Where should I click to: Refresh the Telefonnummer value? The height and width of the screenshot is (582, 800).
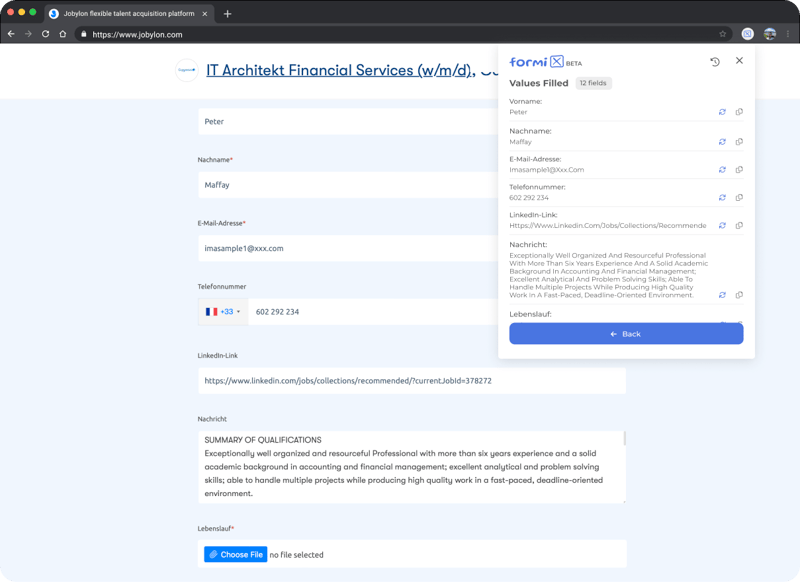722,197
